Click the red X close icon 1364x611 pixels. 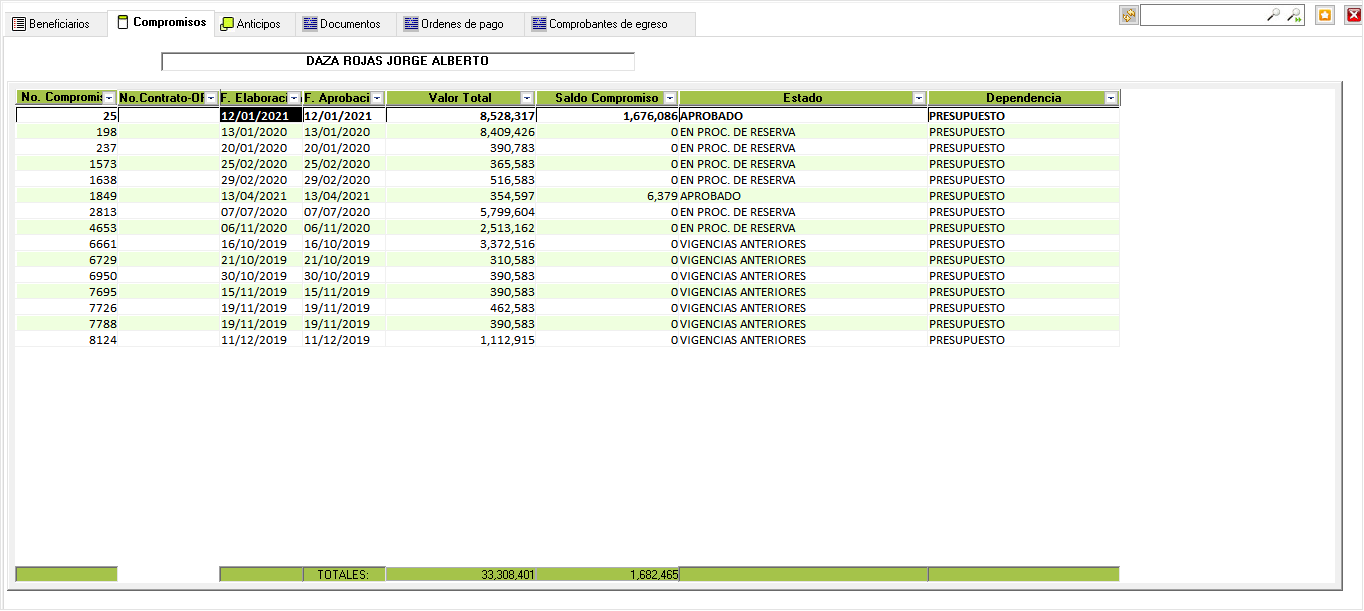[x=1353, y=15]
